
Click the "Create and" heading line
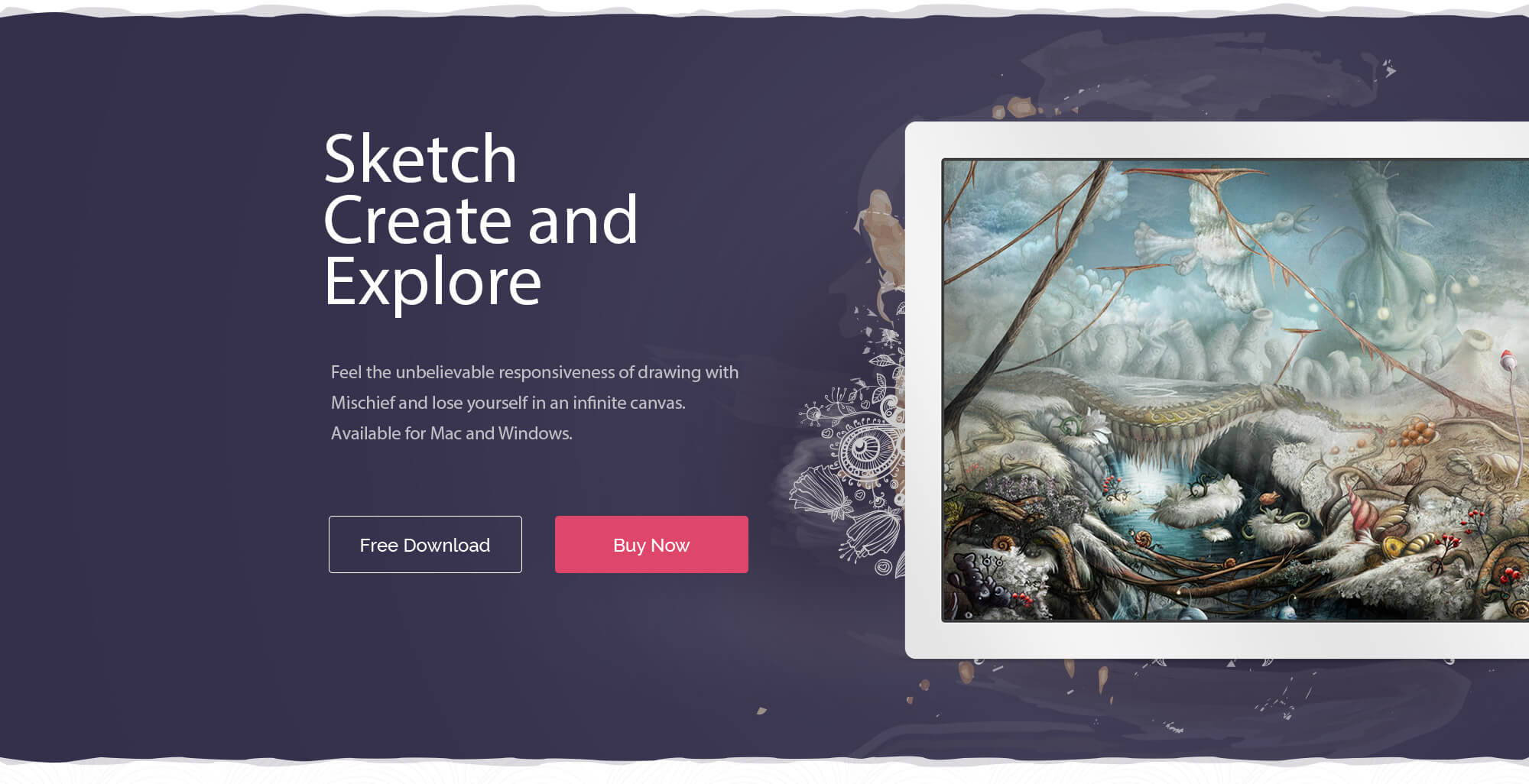pos(480,220)
